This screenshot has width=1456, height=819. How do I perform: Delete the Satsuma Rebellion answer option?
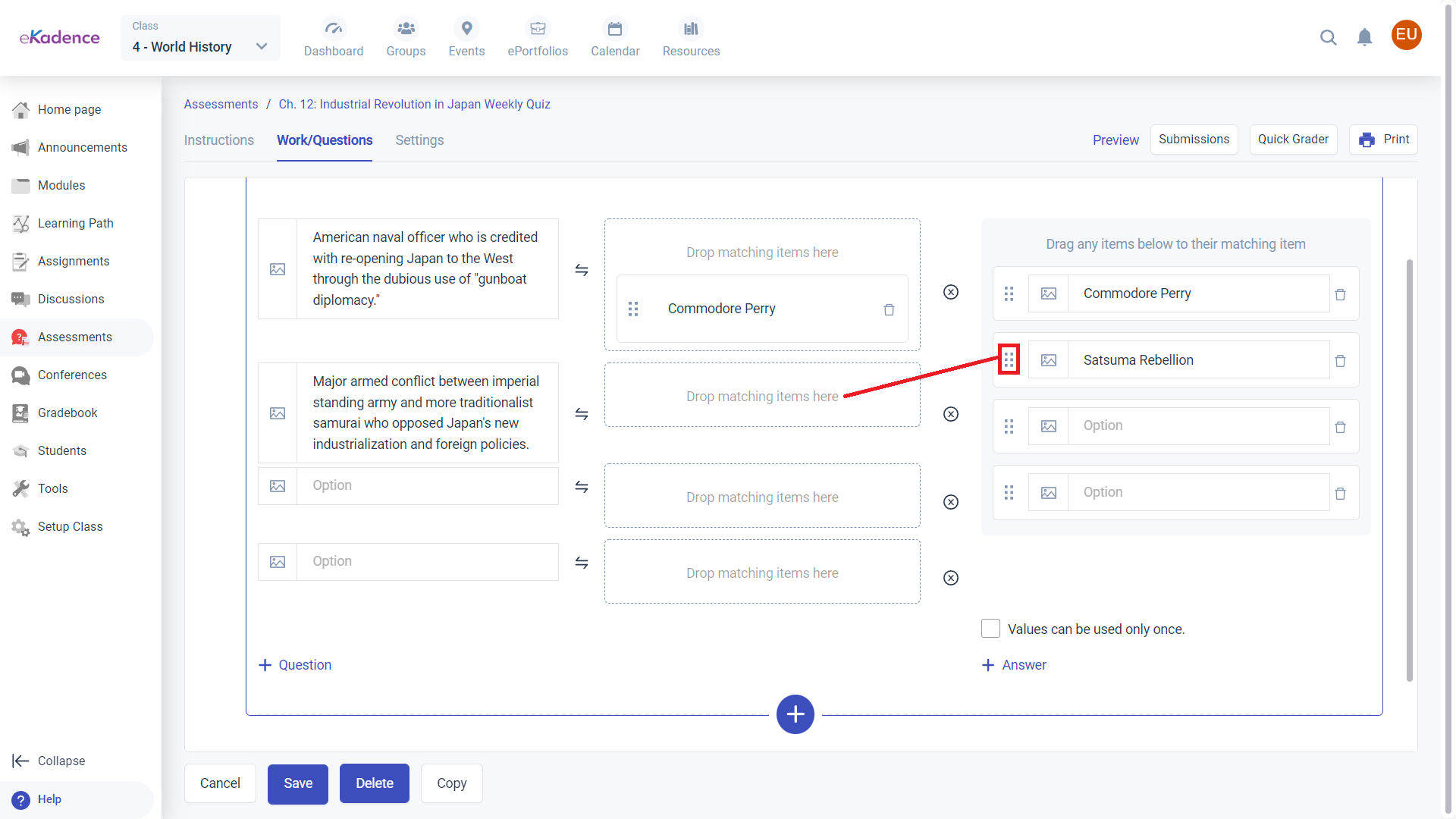(x=1340, y=361)
